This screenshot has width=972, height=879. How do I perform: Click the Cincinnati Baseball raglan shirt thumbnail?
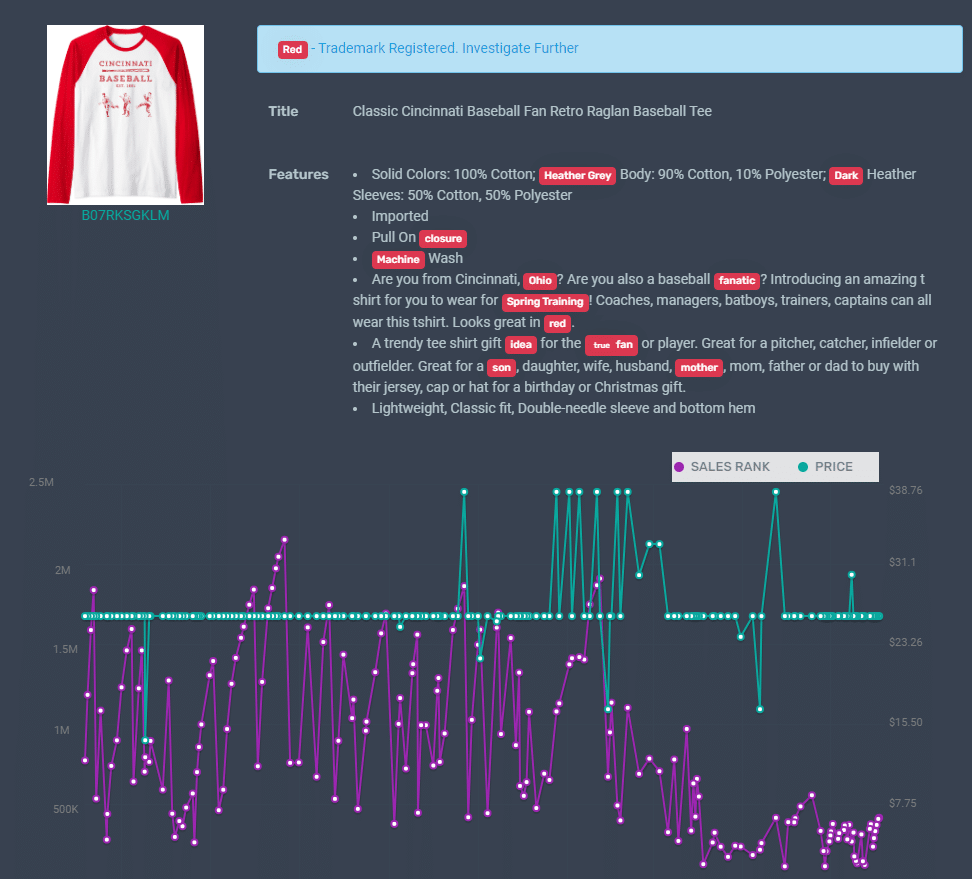point(125,115)
